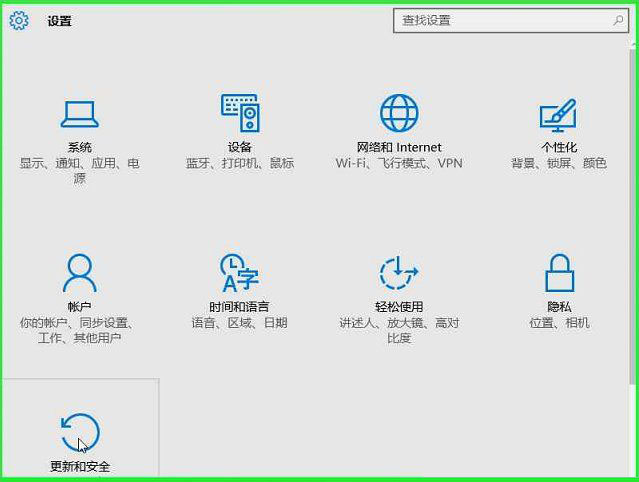This screenshot has width=639, height=482.
Task: Select the 背景、锁屏、颜色 description
Action: 559,163
